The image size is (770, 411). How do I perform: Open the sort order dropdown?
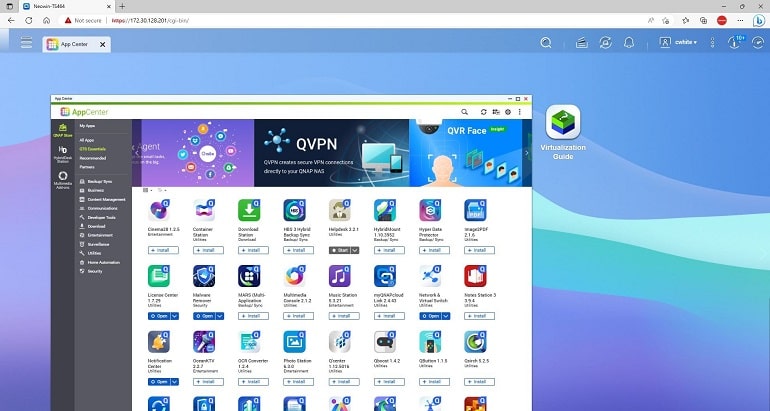click(x=162, y=190)
